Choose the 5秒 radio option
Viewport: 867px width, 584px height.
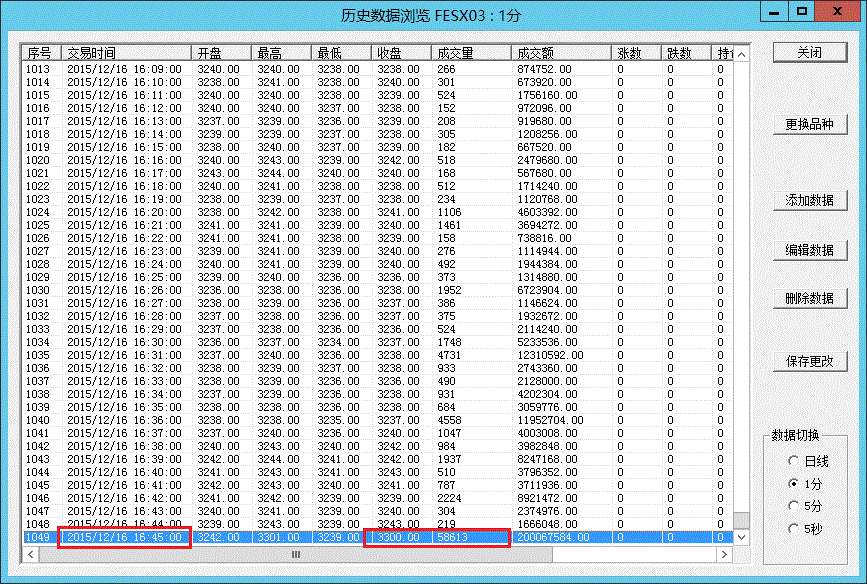point(794,528)
